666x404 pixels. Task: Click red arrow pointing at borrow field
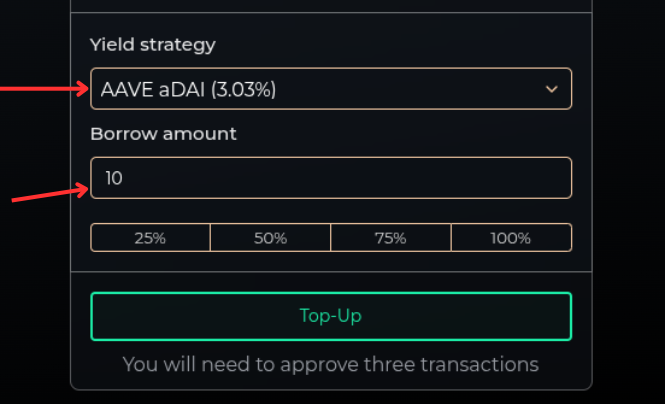point(50,192)
